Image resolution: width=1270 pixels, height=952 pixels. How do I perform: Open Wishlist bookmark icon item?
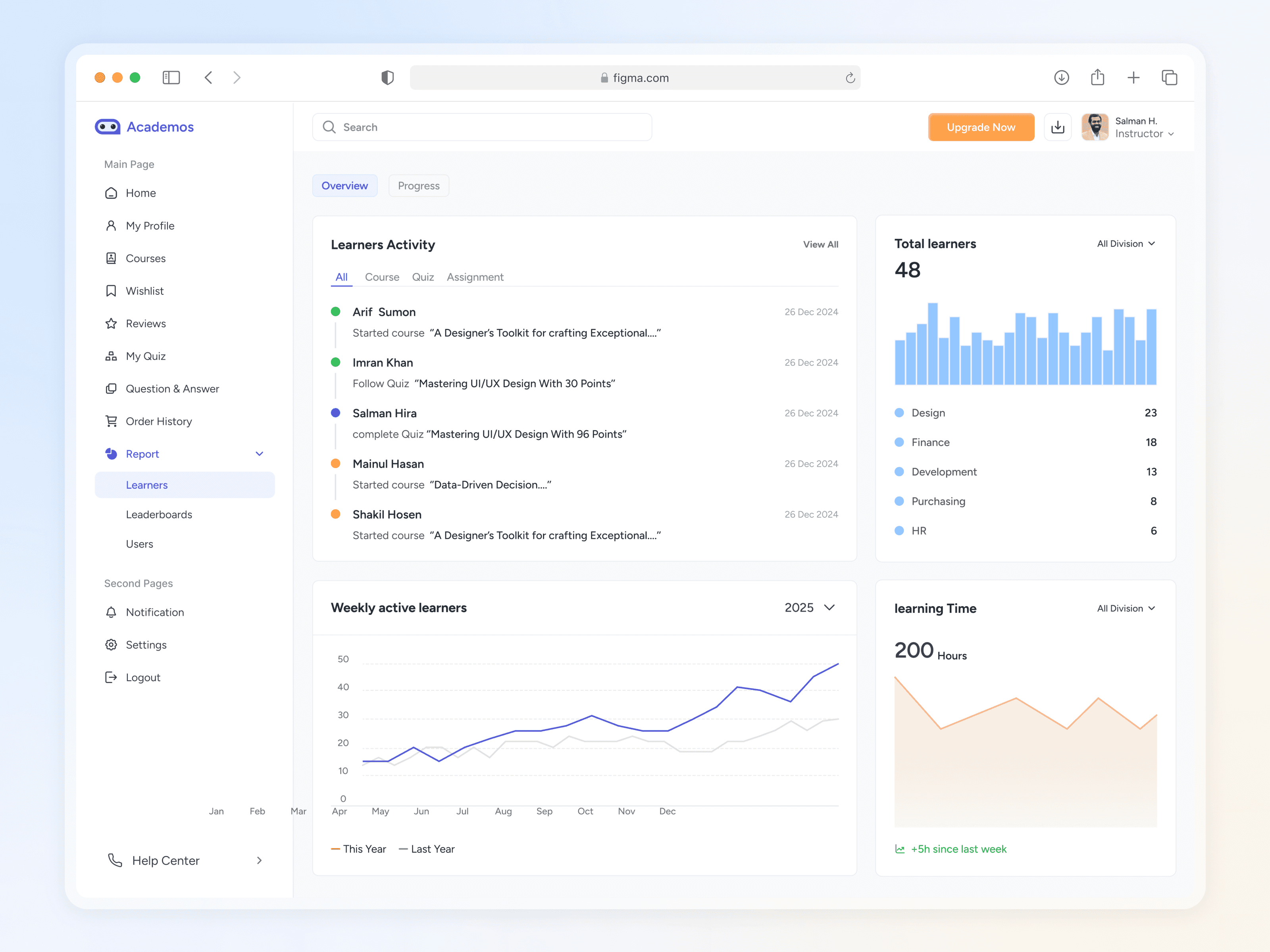112,291
